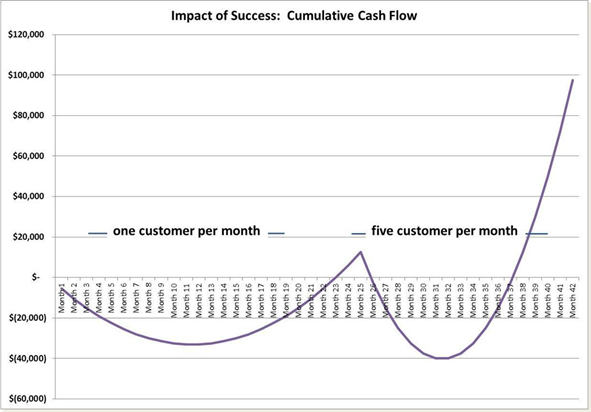591x412 pixels.
Task: Click the $80,000 axis label
Action: point(28,115)
